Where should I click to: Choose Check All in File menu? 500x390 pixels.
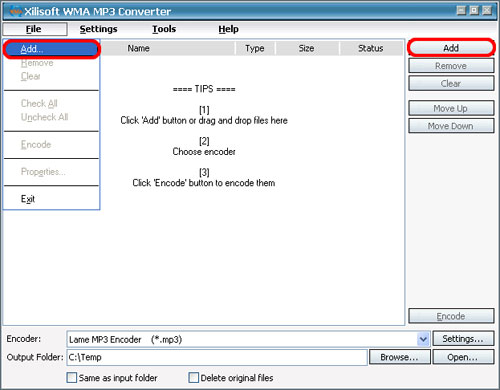pos(52,103)
